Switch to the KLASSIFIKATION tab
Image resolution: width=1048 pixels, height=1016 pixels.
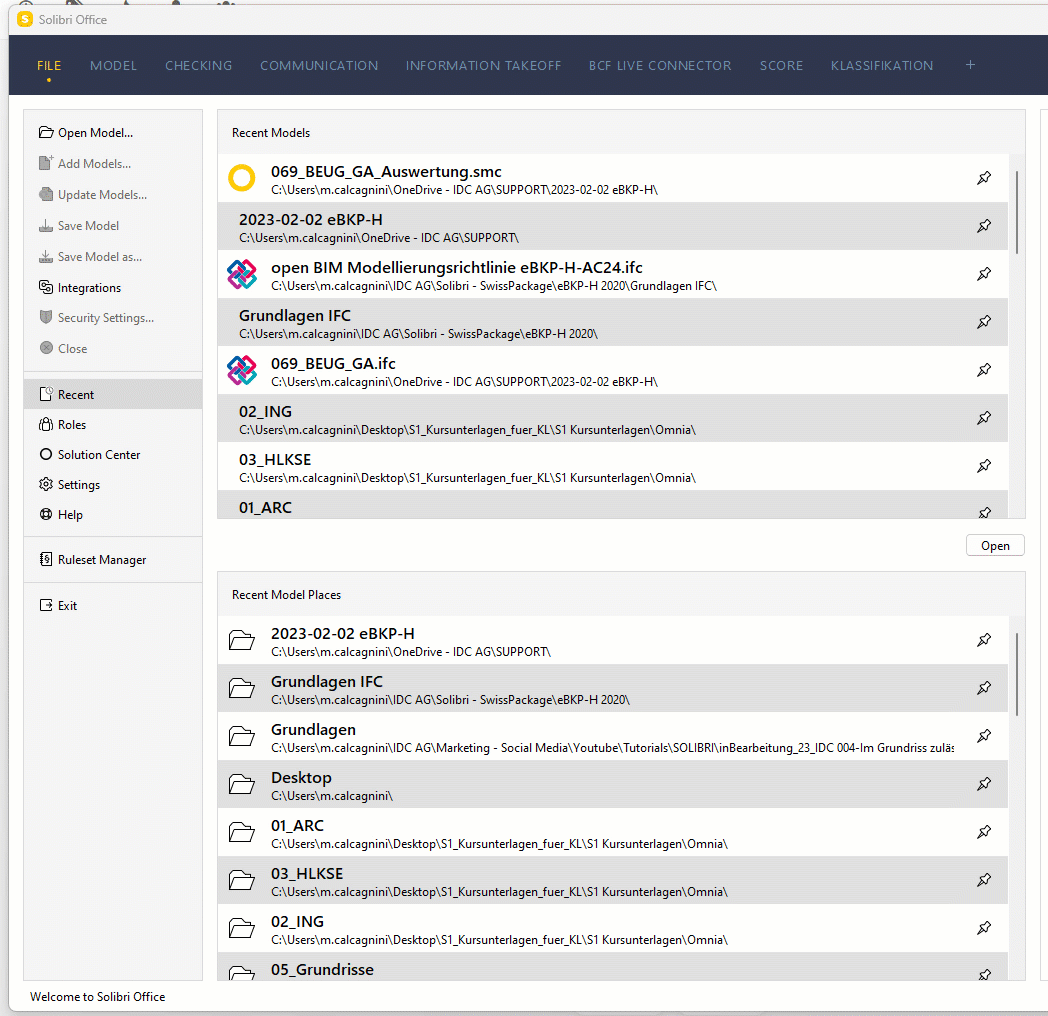click(x=882, y=66)
